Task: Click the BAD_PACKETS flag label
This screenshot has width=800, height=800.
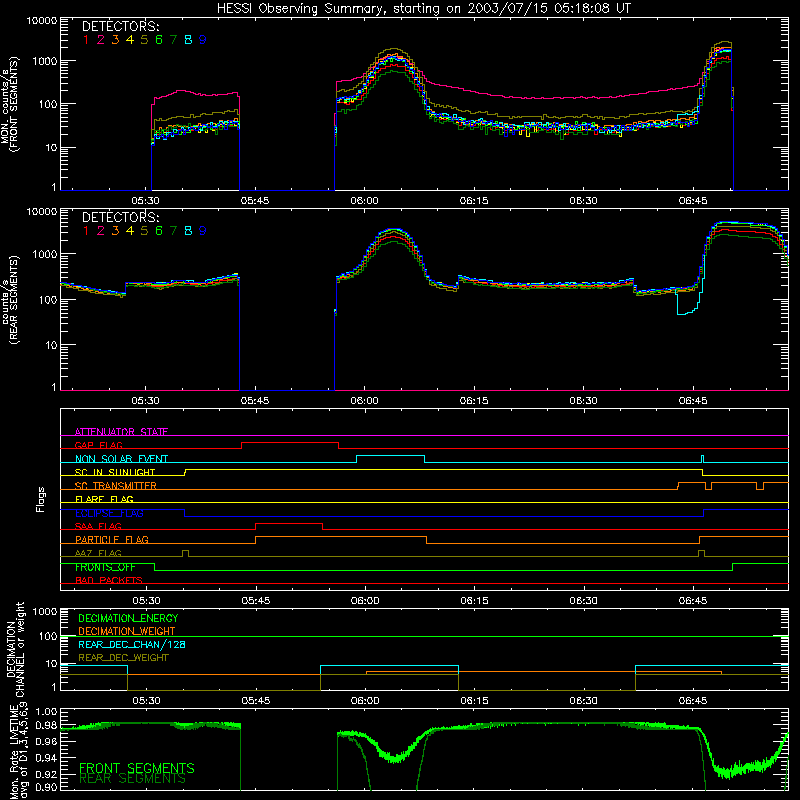Action: [x=109, y=580]
